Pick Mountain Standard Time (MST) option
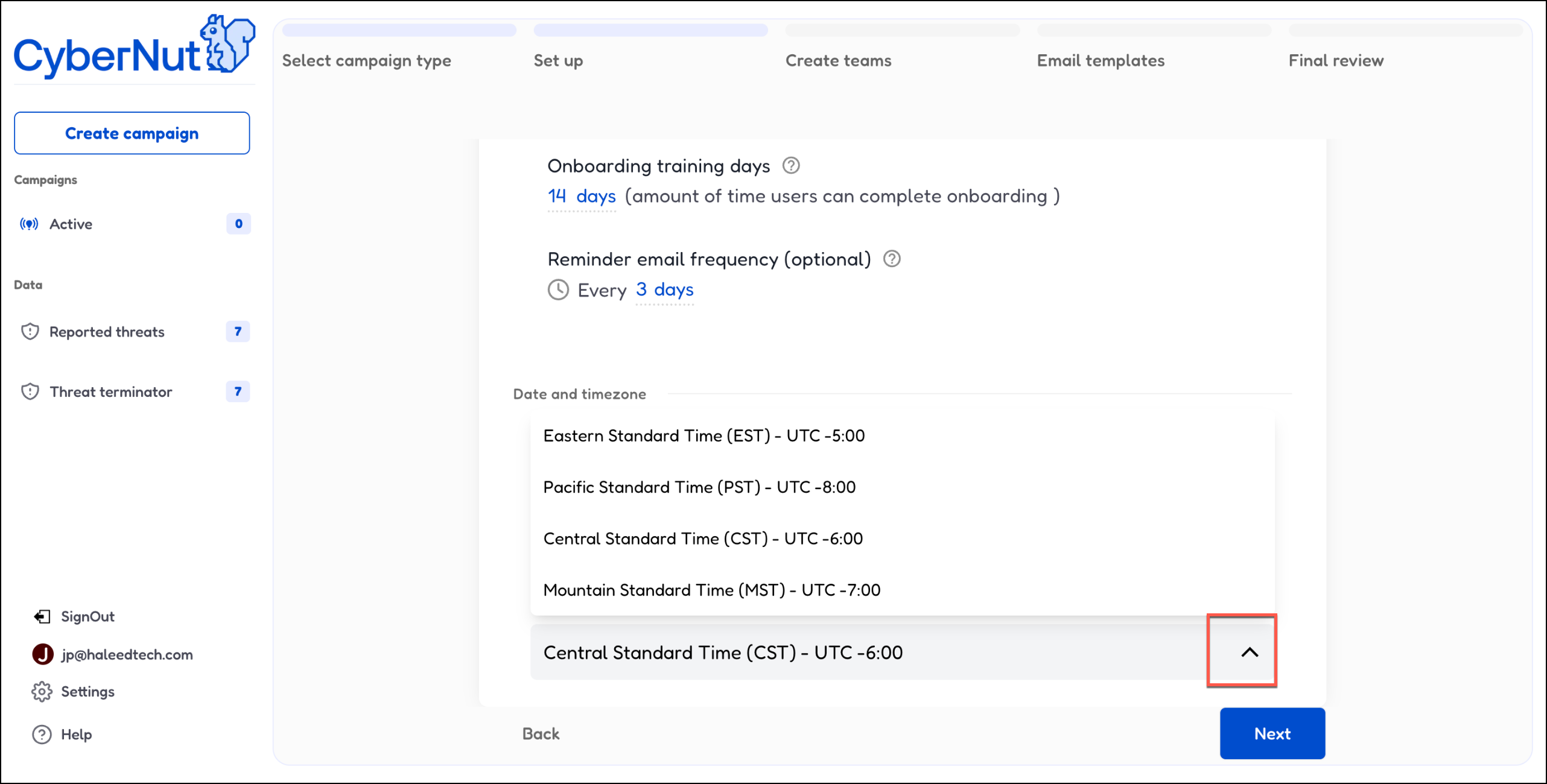This screenshot has width=1547, height=784. (711, 590)
